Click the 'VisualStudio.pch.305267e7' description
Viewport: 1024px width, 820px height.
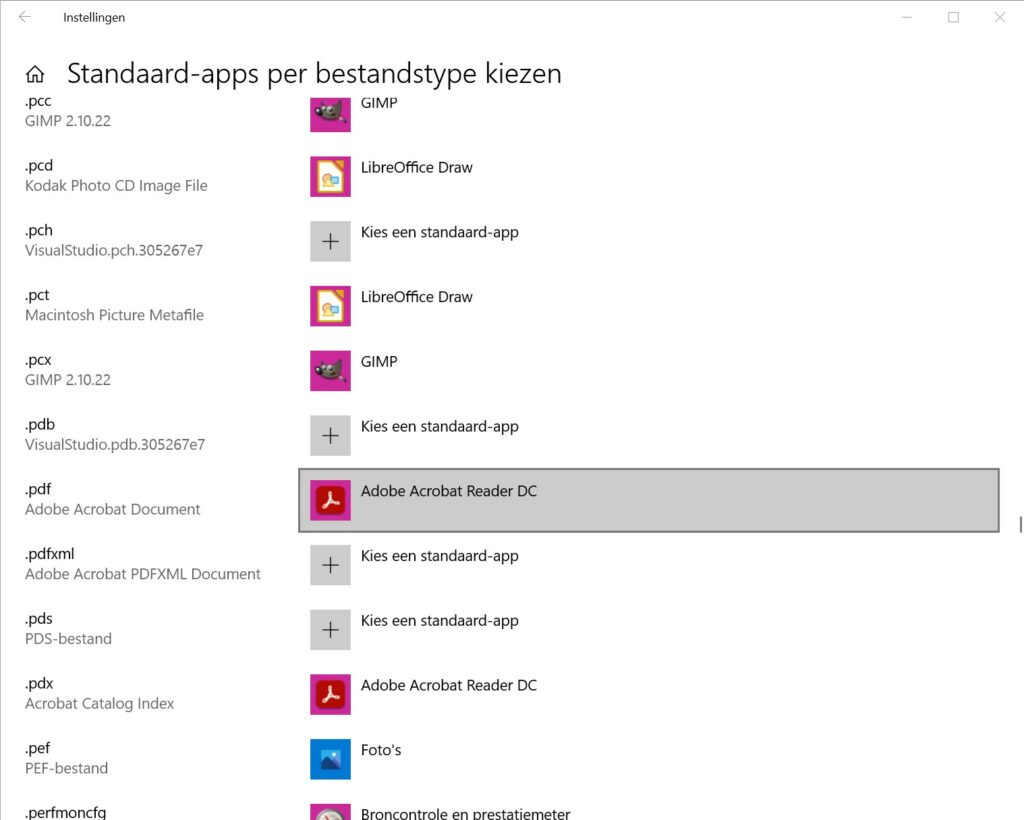pyautogui.click(x=114, y=251)
